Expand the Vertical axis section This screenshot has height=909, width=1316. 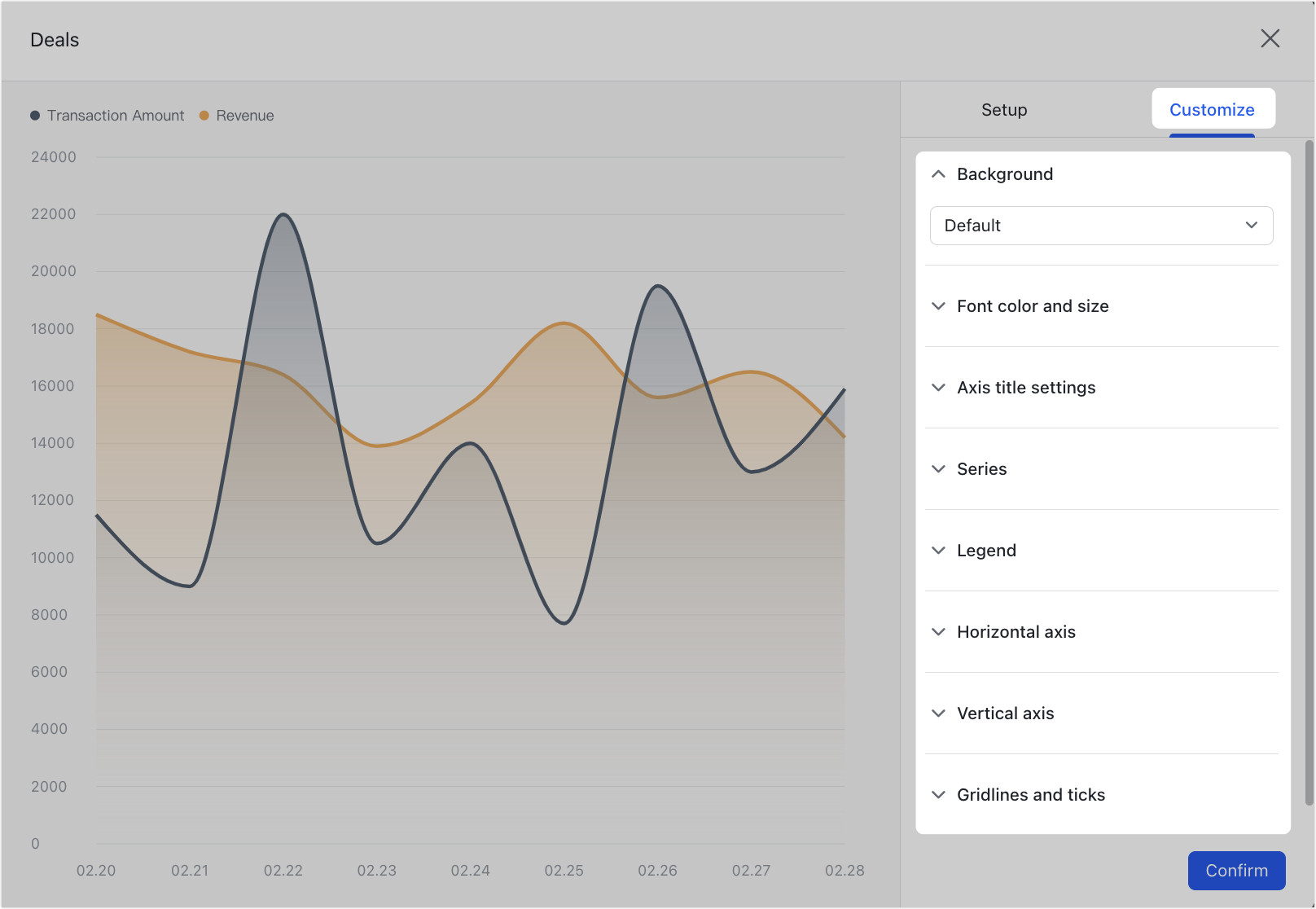[1102, 714]
